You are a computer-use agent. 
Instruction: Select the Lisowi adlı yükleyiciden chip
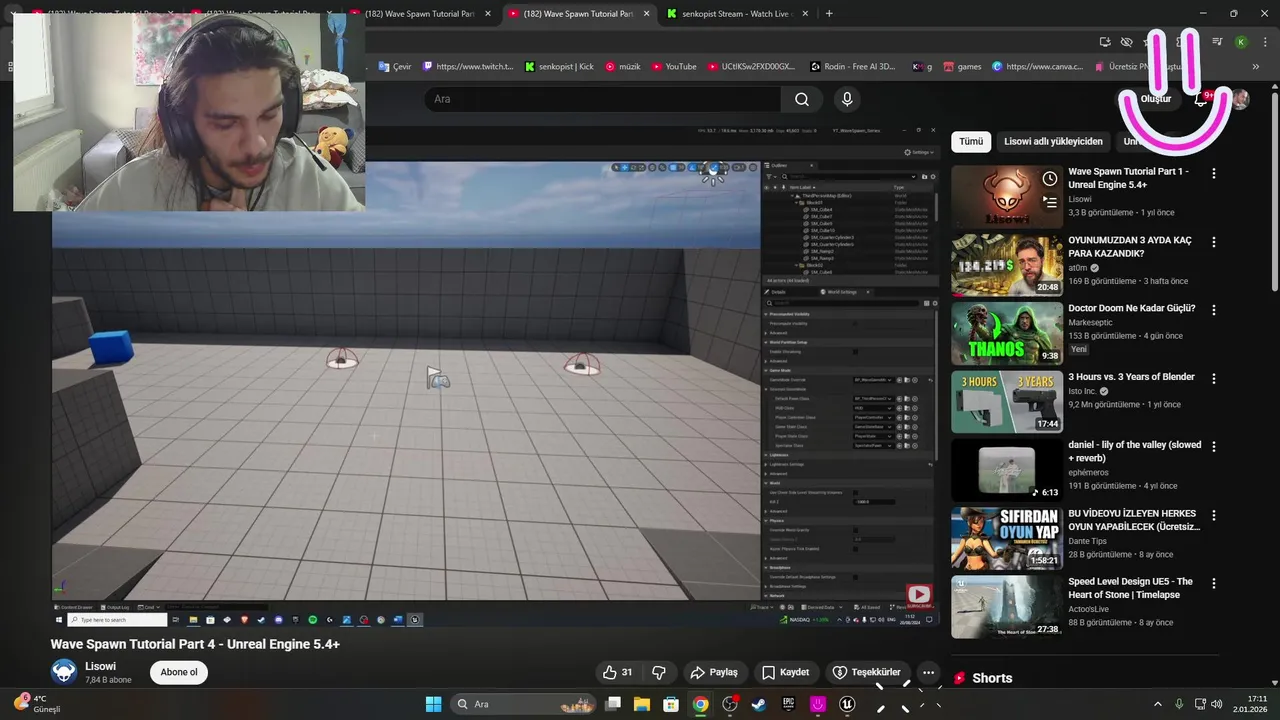tap(1053, 141)
